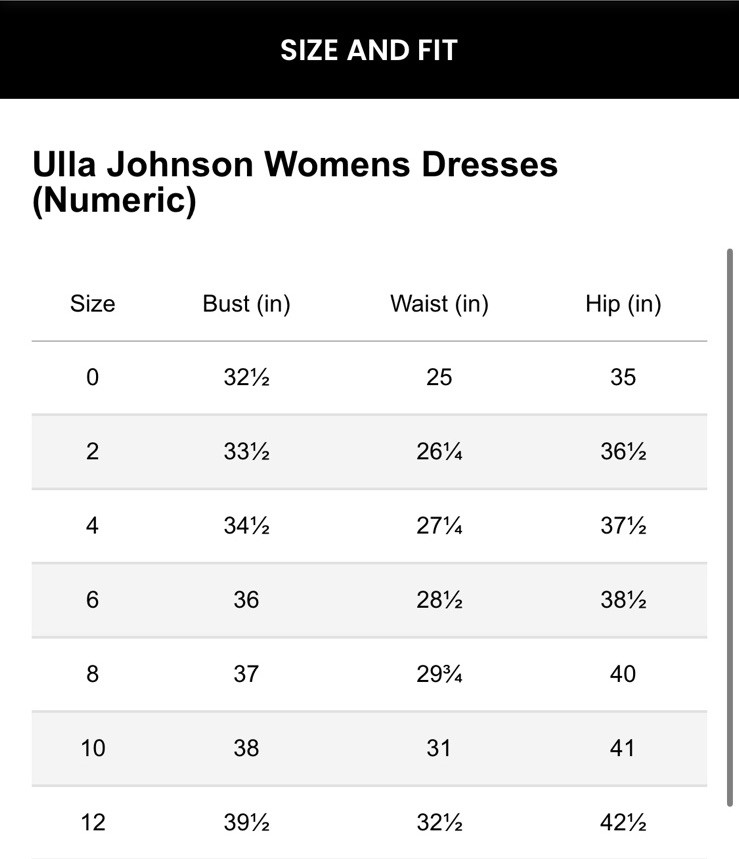Click the bust value 39½ for size 12
739x859 pixels.
click(x=246, y=822)
